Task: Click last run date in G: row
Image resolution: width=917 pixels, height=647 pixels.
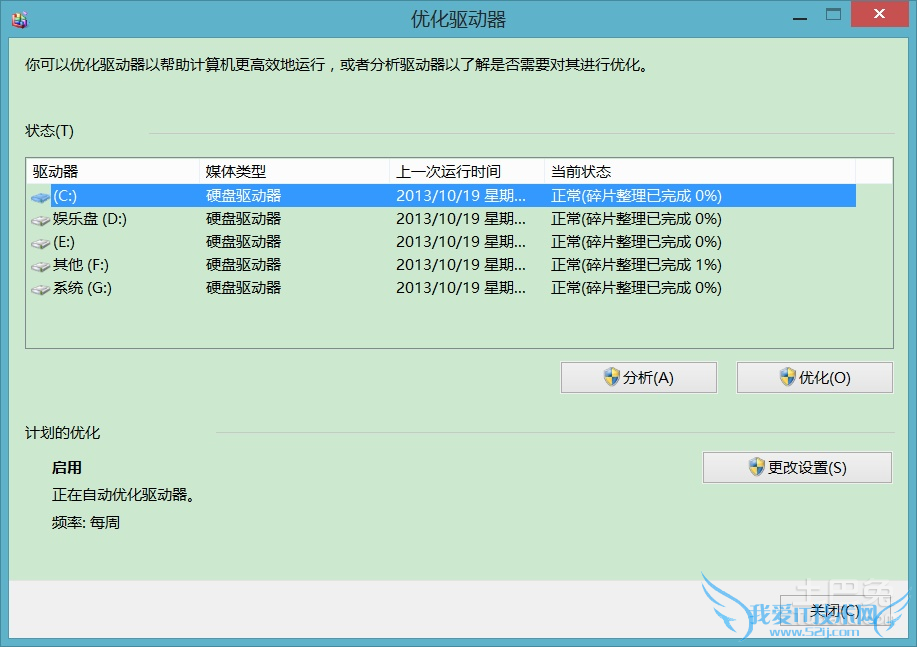Action: [x=461, y=288]
